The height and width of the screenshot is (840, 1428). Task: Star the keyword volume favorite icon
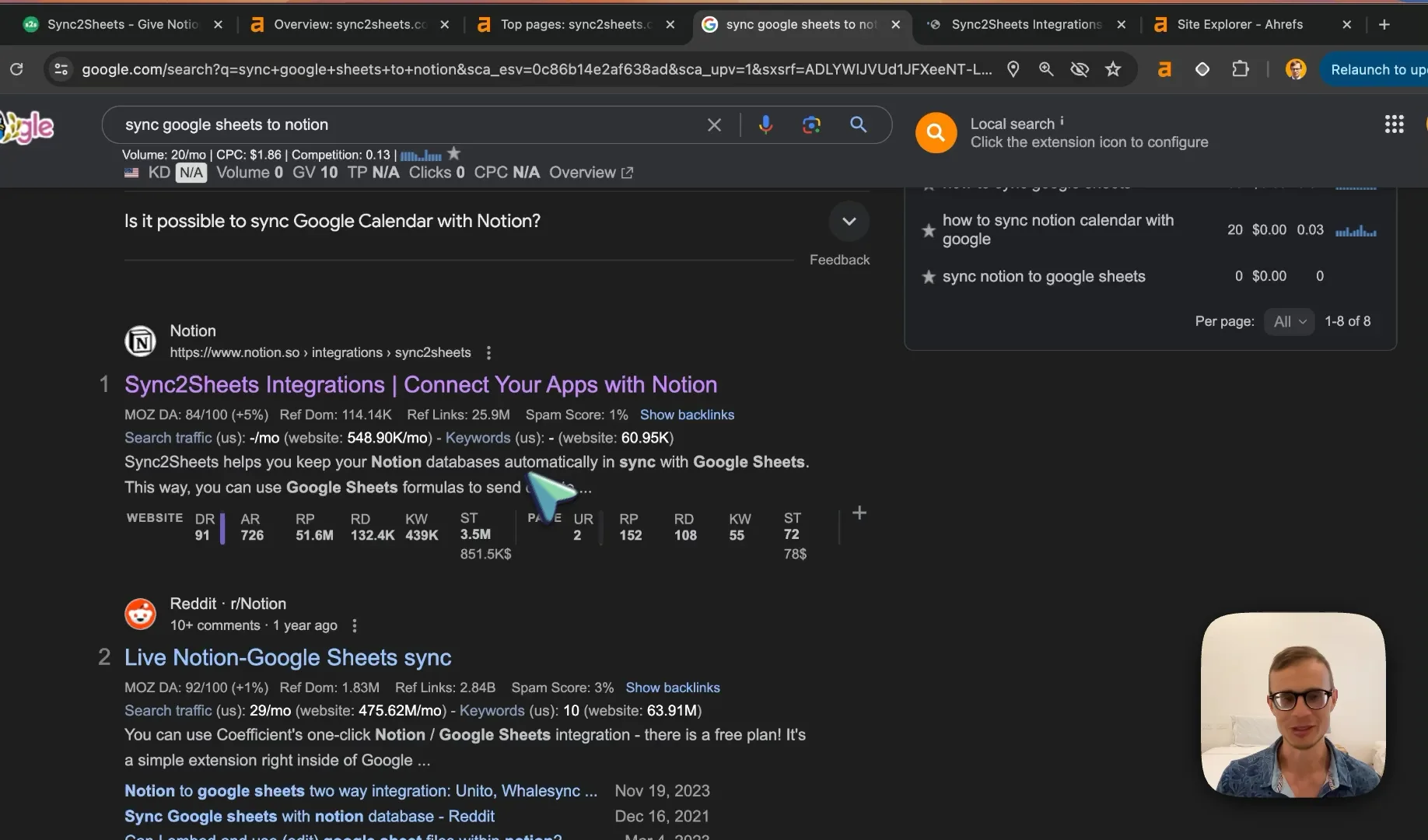(454, 153)
